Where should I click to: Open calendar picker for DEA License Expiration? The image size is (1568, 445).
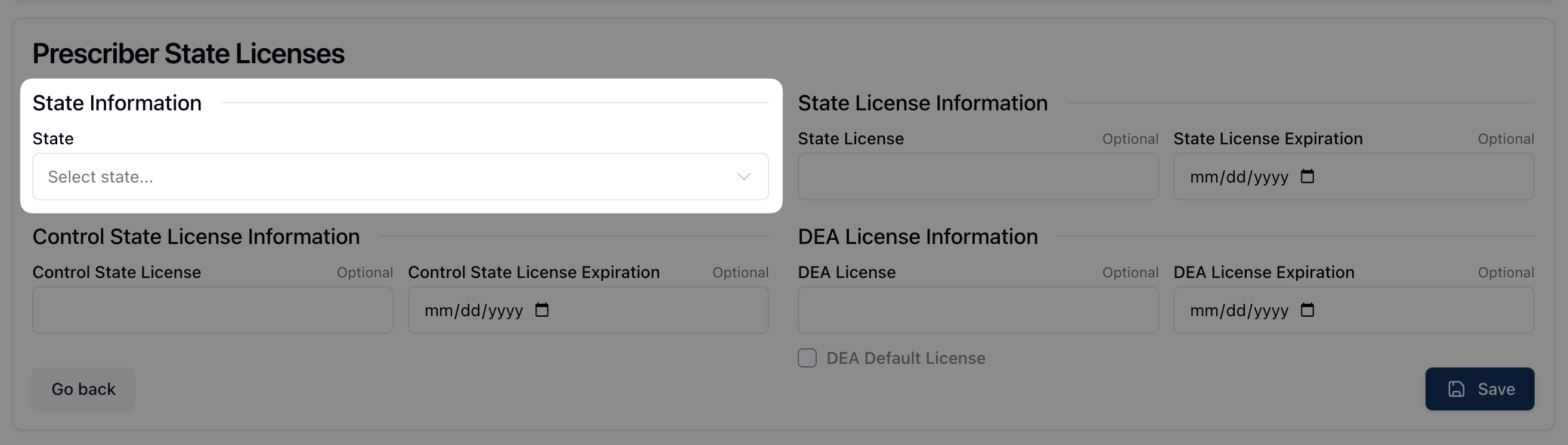pos(1307,310)
